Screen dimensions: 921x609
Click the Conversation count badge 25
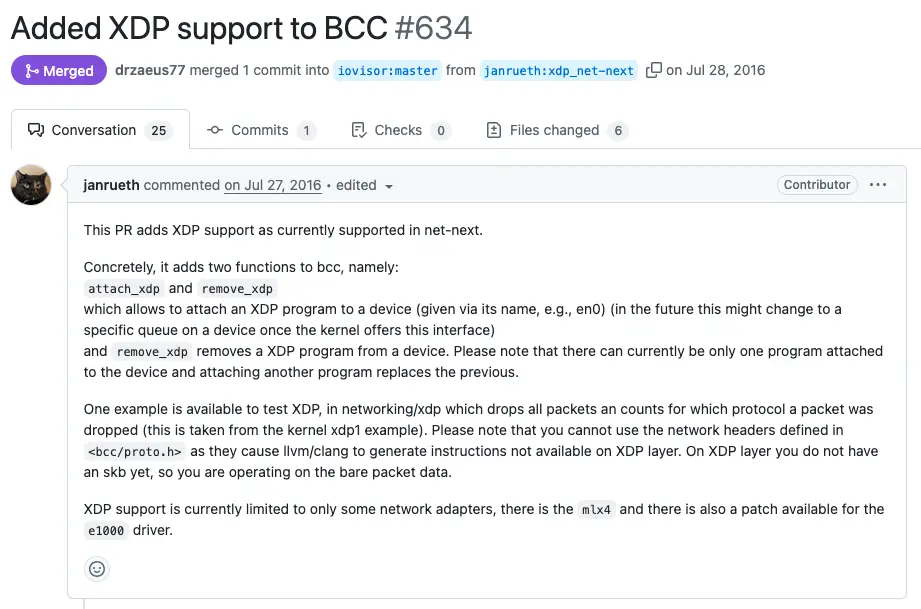tap(158, 131)
